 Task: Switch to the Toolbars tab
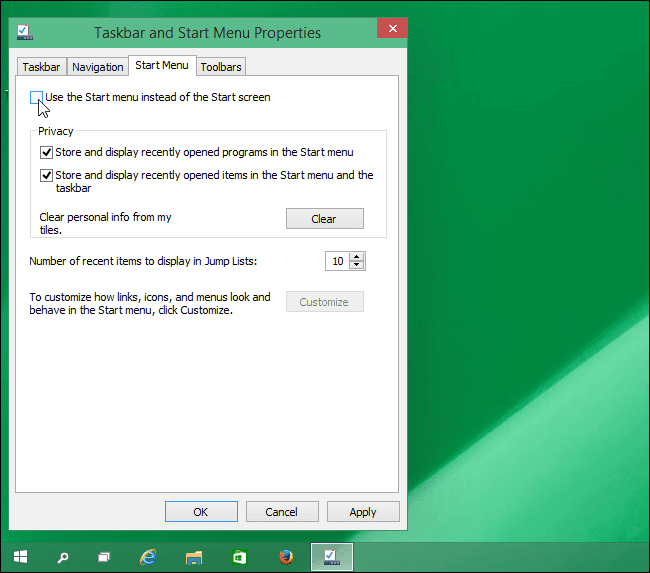tap(221, 67)
